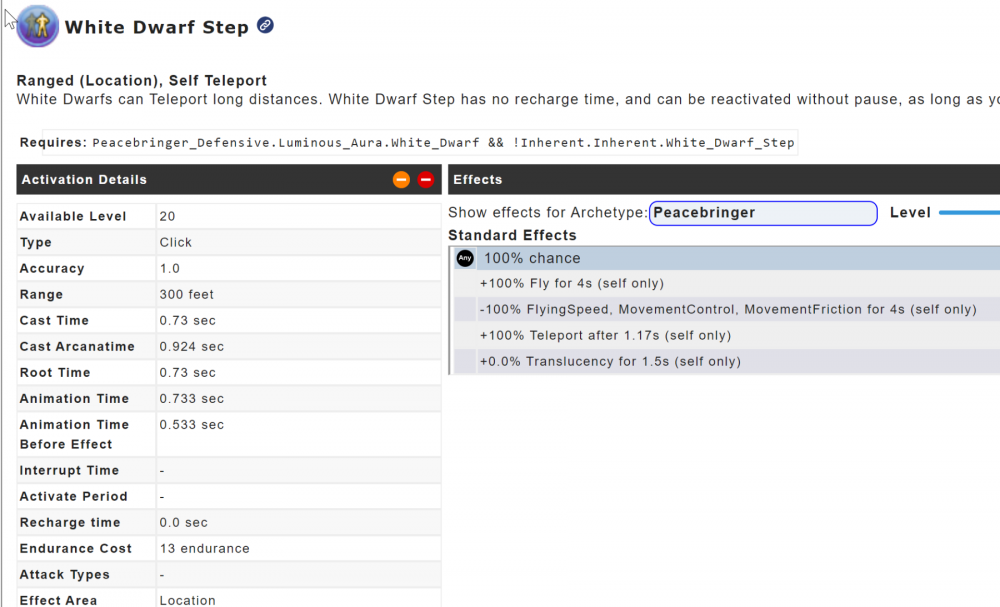Adjust the Level slider
The width and height of the screenshot is (1000, 607).
pyautogui.click(x=968, y=213)
